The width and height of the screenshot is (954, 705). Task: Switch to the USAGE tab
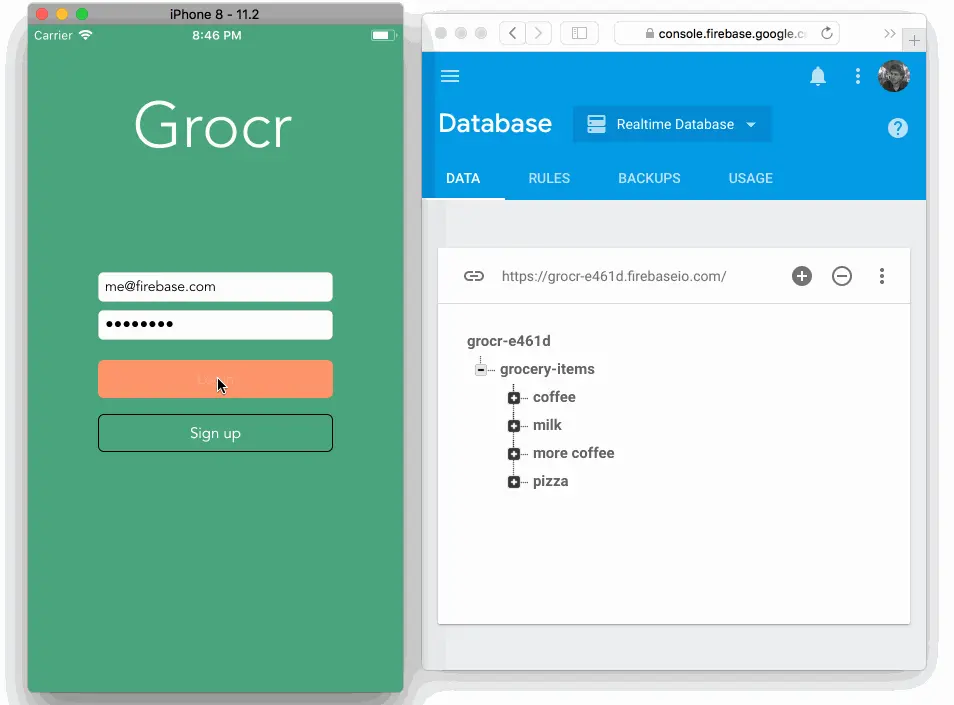click(x=750, y=178)
